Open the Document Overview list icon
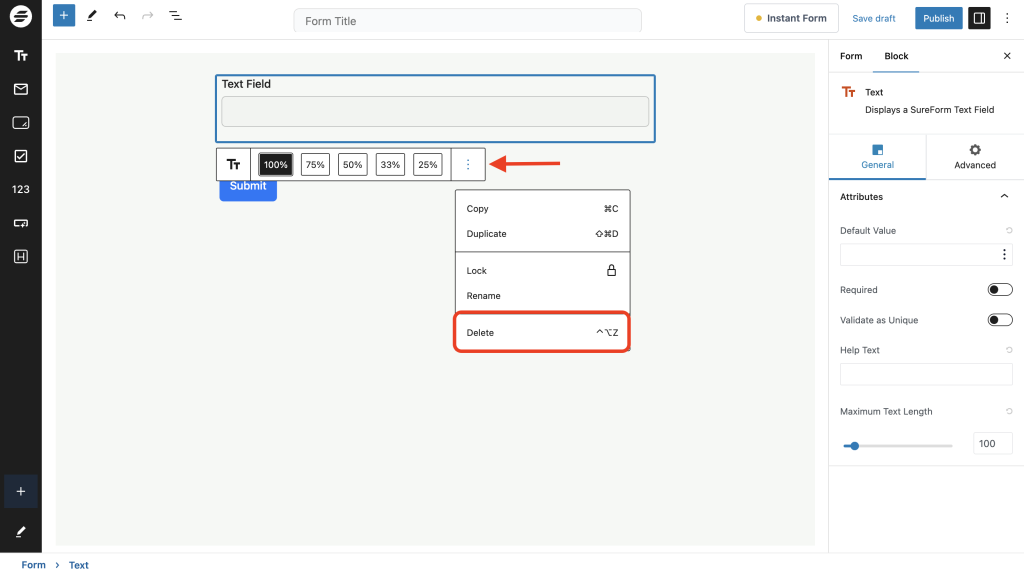Viewport: 1024px width, 577px height. pyautogui.click(x=176, y=16)
